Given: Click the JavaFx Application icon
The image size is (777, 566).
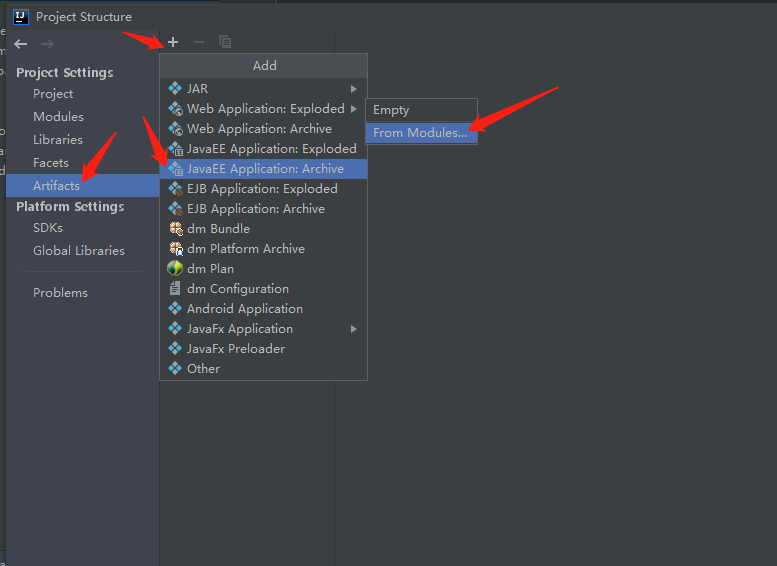Looking at the screenshot, I should [175, 328].
